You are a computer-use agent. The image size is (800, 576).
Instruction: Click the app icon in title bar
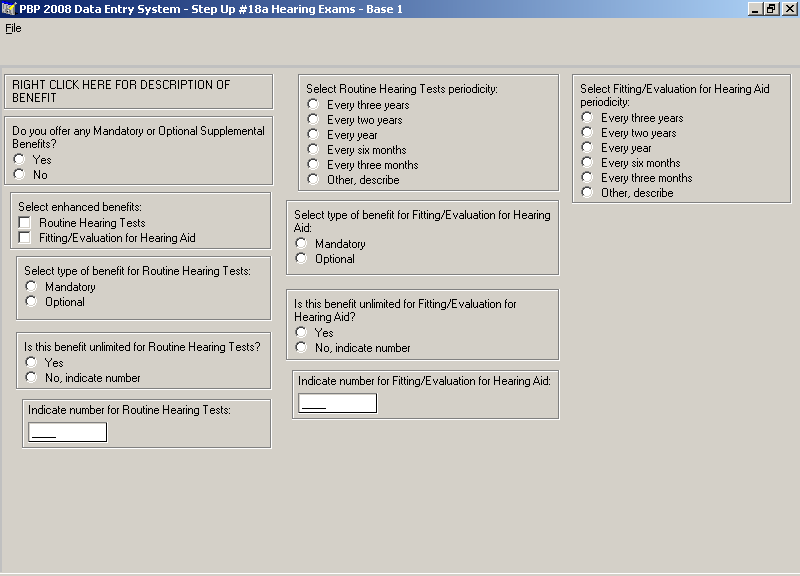point(9,9)
